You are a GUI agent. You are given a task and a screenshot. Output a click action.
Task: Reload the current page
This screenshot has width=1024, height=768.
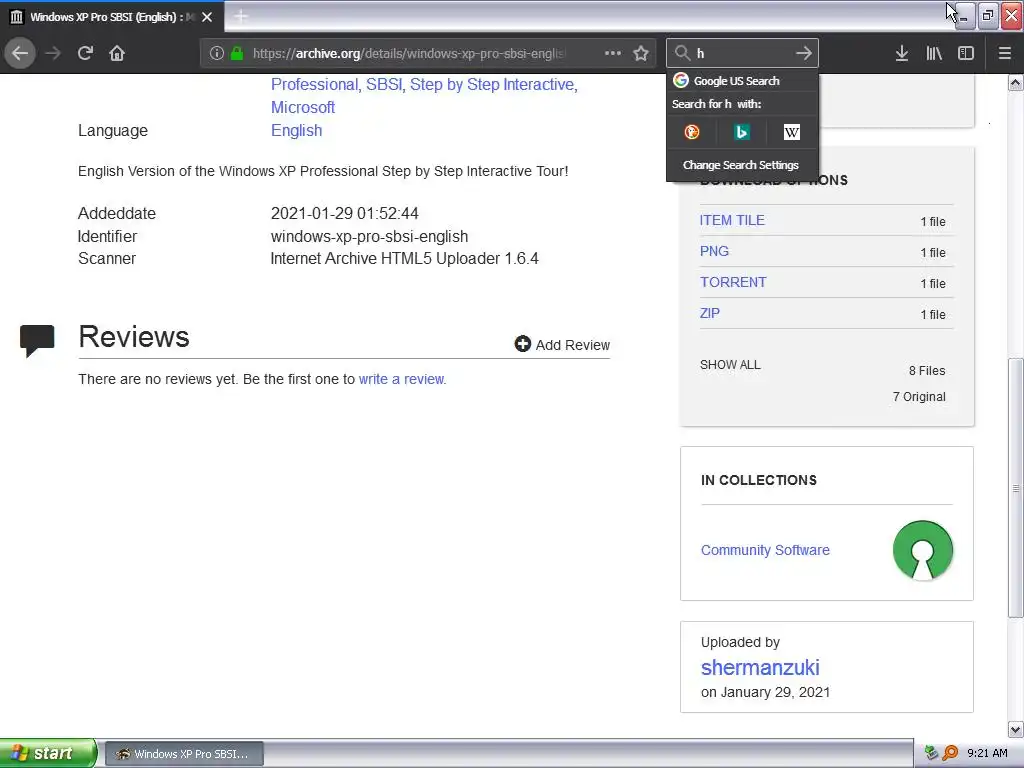click(85, 53)
